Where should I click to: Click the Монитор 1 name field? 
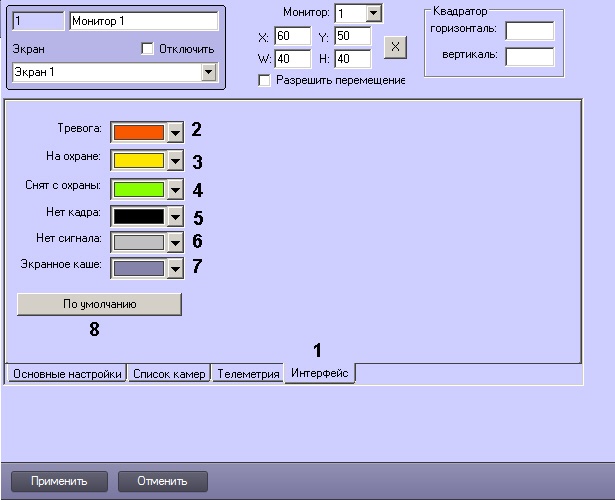(143, 20)
